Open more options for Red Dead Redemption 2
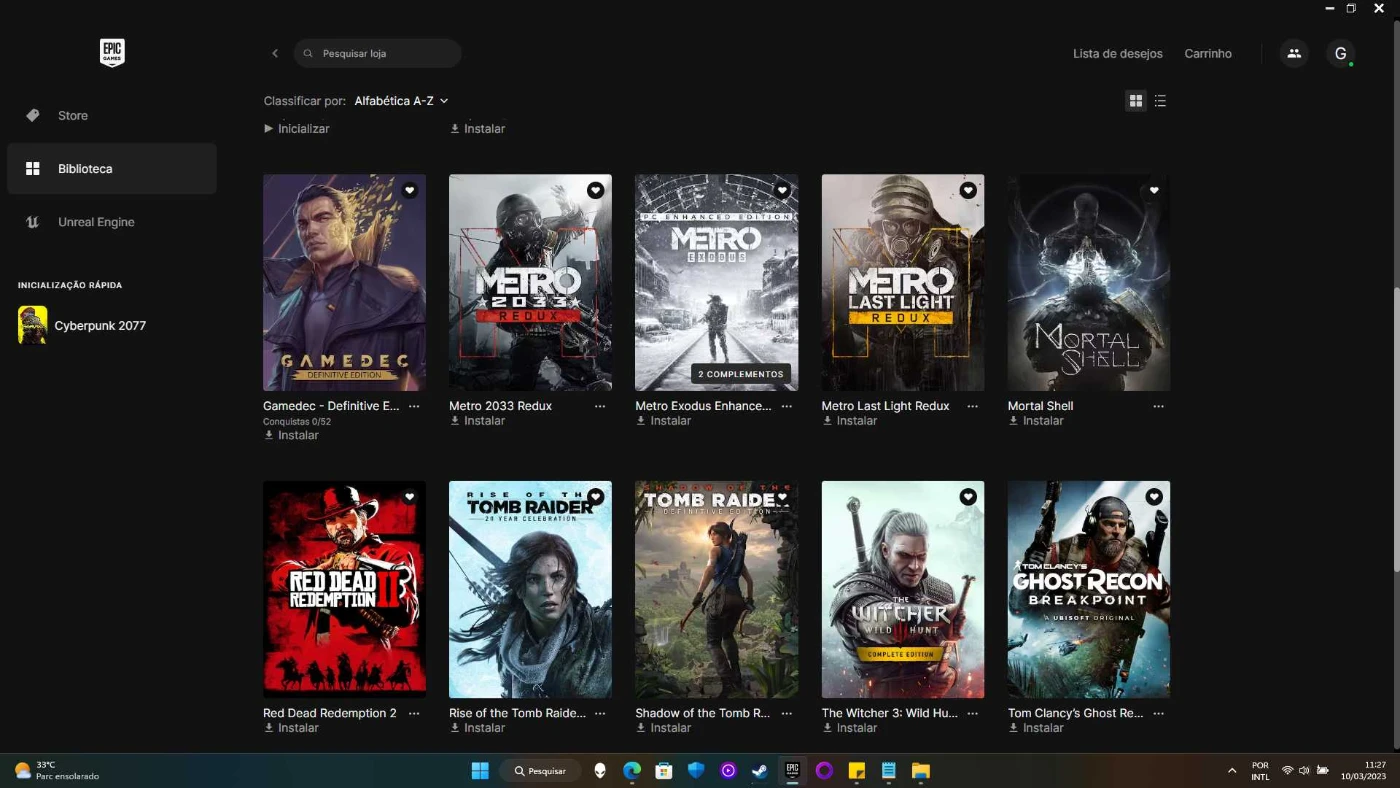This screenshot has width=1400, height=788. (414, 713)
